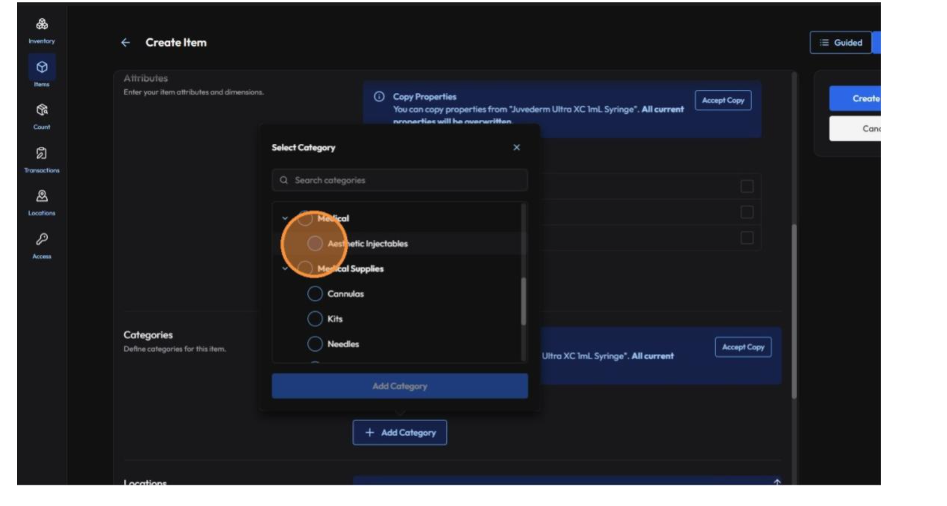Click the Medical Supplies group label

pos(350,269)
